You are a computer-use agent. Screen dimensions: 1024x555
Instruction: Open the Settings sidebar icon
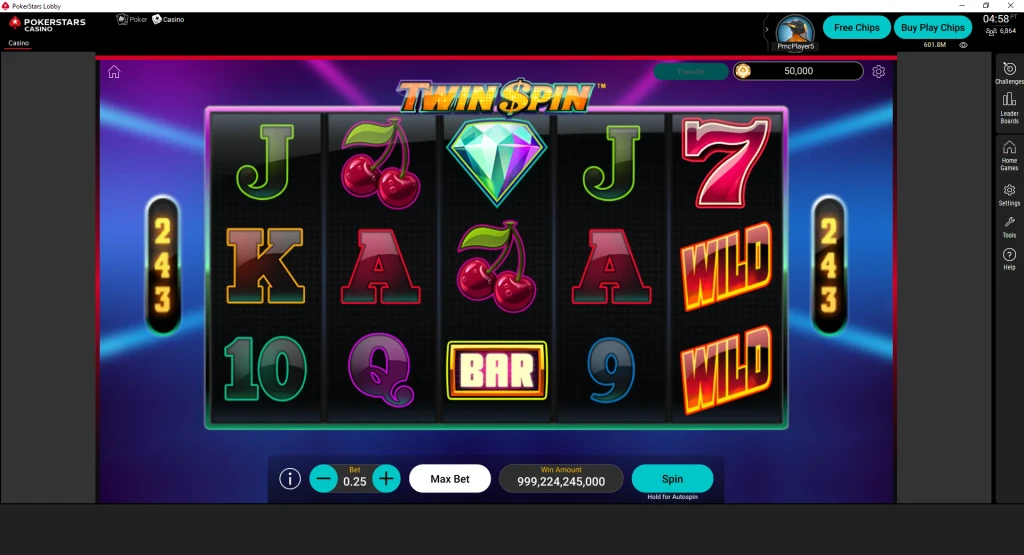pyautogui.click(x=1009, y=195)
